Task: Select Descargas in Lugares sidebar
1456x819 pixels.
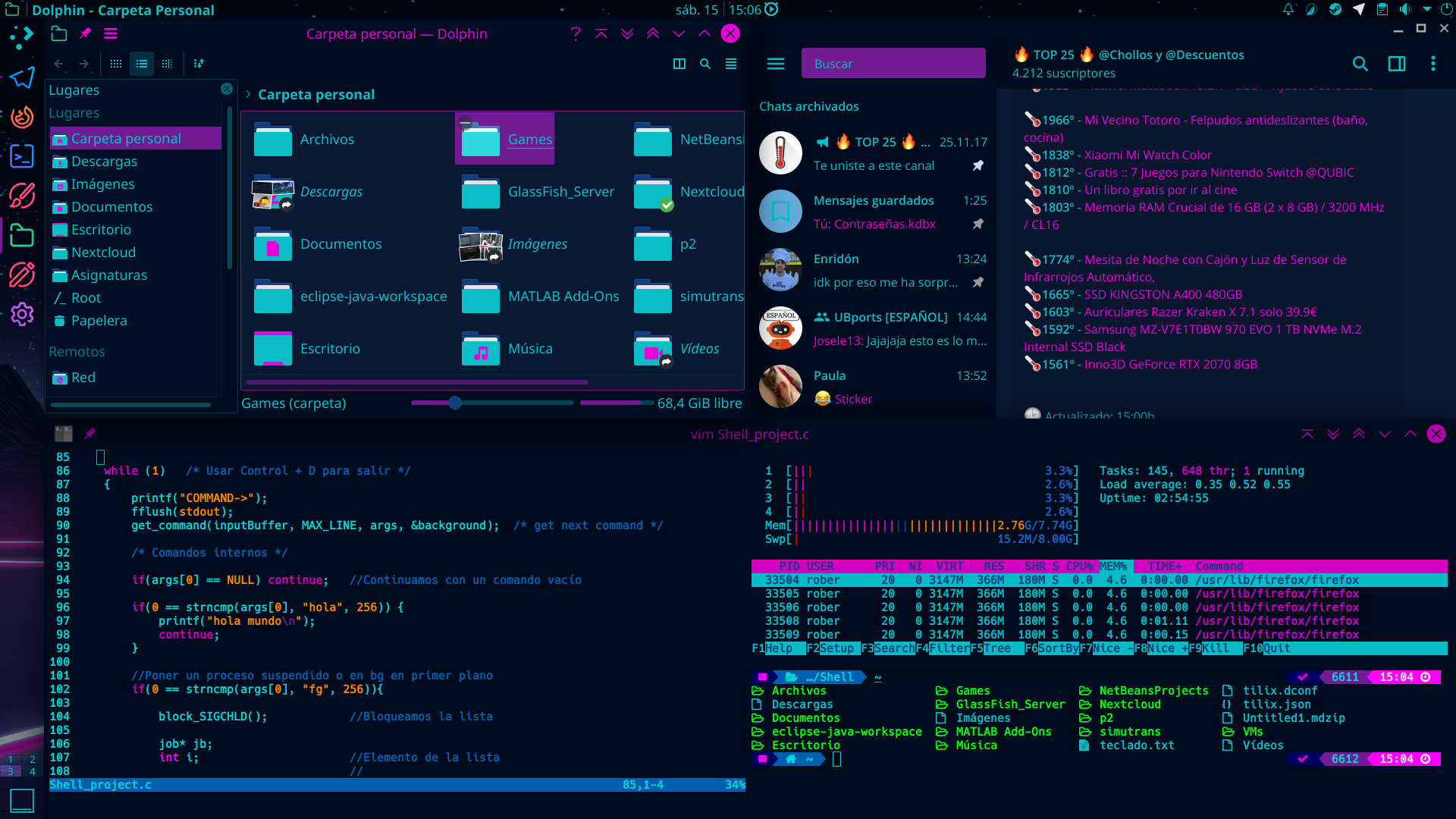Action: (104, 162)
